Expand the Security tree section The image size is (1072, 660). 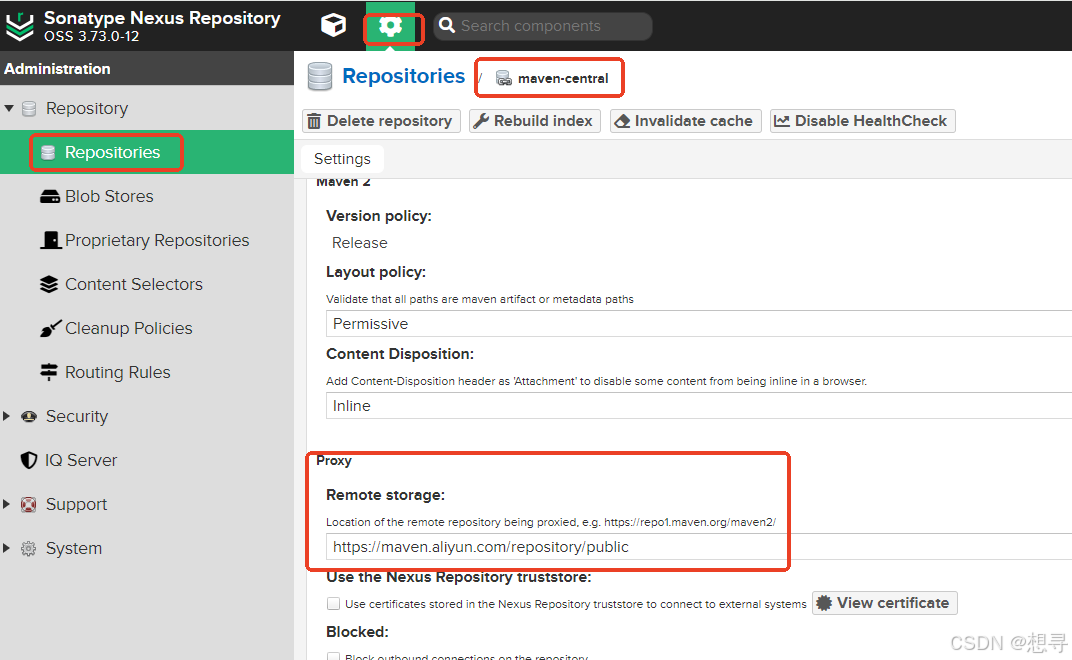click(x=7, y=416)
